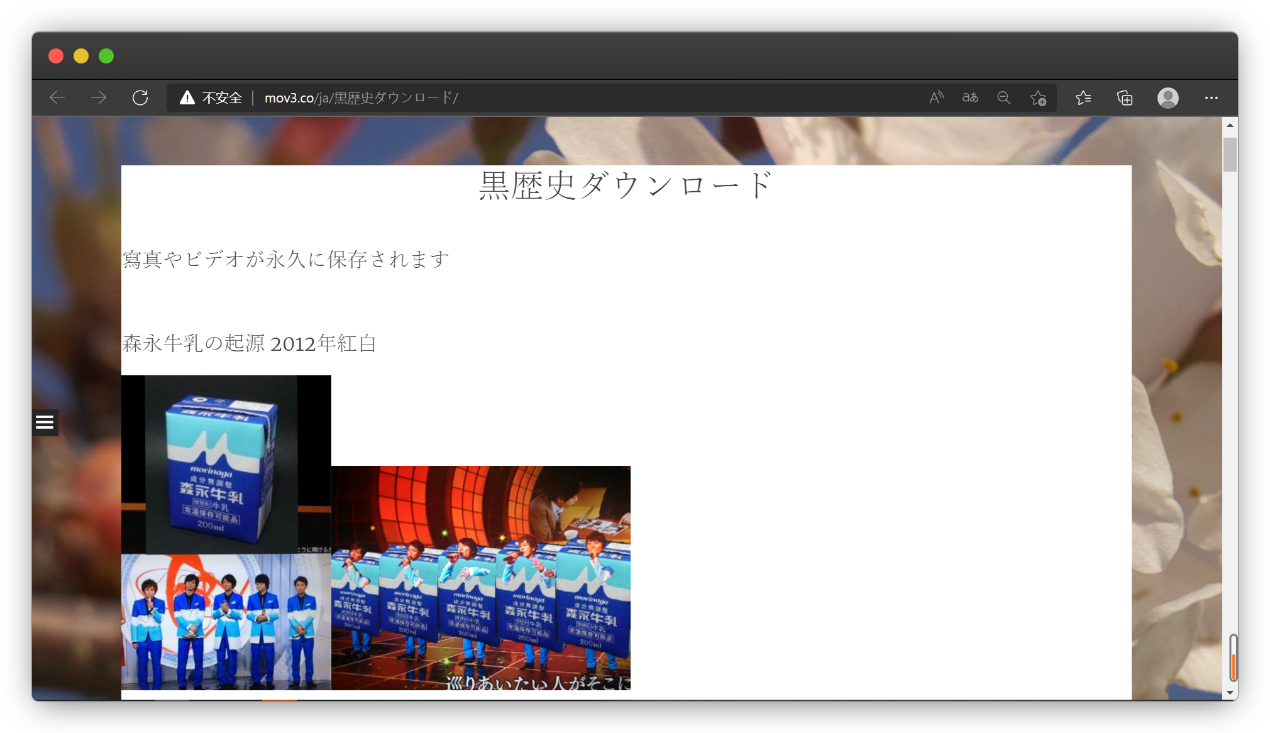The image size is (1270, 733).
Task: Open the hamburger side menu on page
Action: (x=45, y=422)
